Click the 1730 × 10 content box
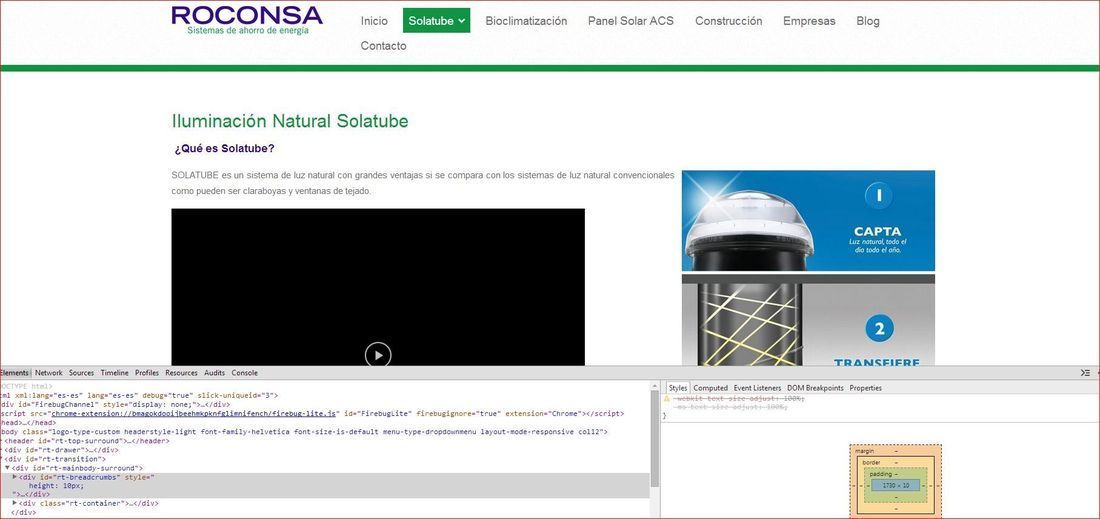 coord(895,485)
